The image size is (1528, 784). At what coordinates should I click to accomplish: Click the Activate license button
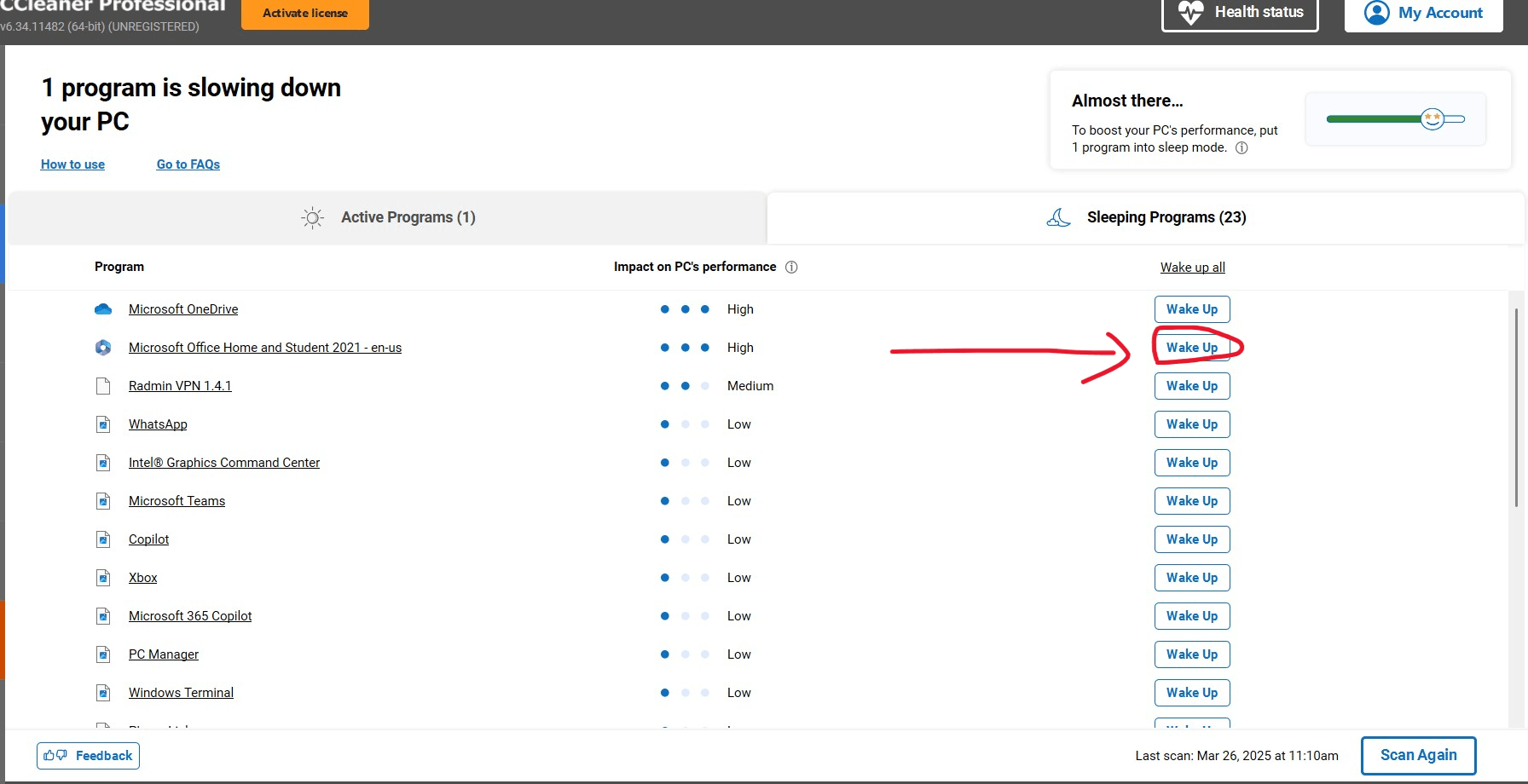pyautogui.click(x=305, y=14)
